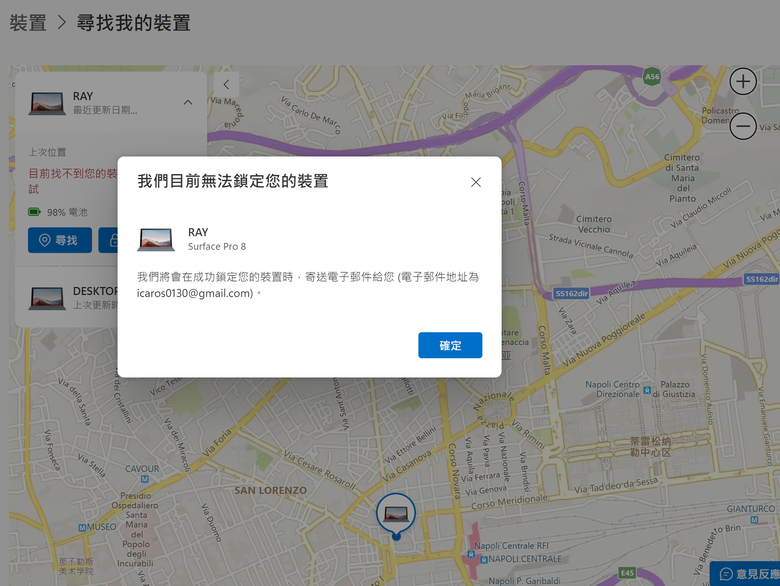
Task: Click the A56 highway marker
Action: click(652, 77)
